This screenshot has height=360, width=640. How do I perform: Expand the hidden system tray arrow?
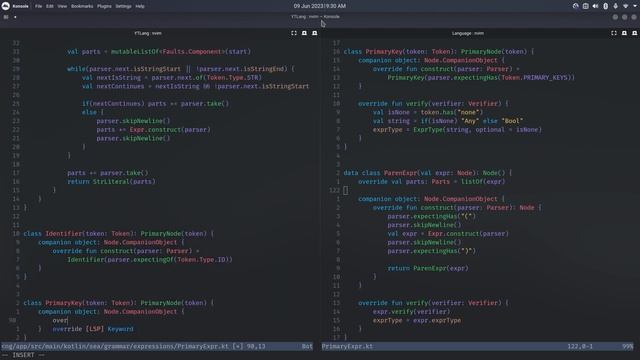(635, 6)
